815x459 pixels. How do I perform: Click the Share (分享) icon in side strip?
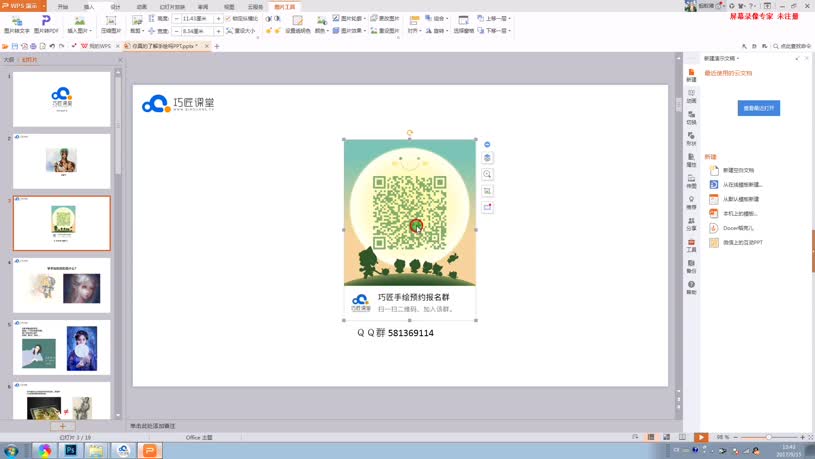click(691, 225)
